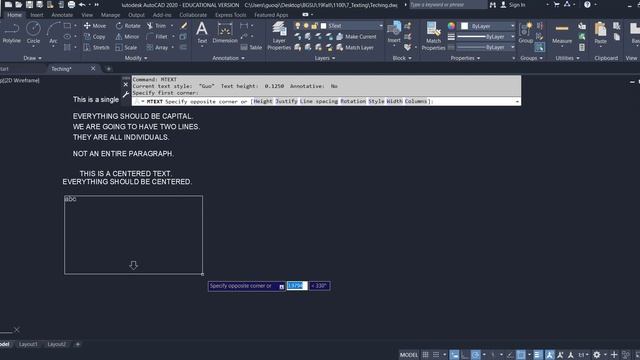640x360 pixels.
Task: Toggle grid display in status bar
Action: pyautogui.click(x=425, y=355)
